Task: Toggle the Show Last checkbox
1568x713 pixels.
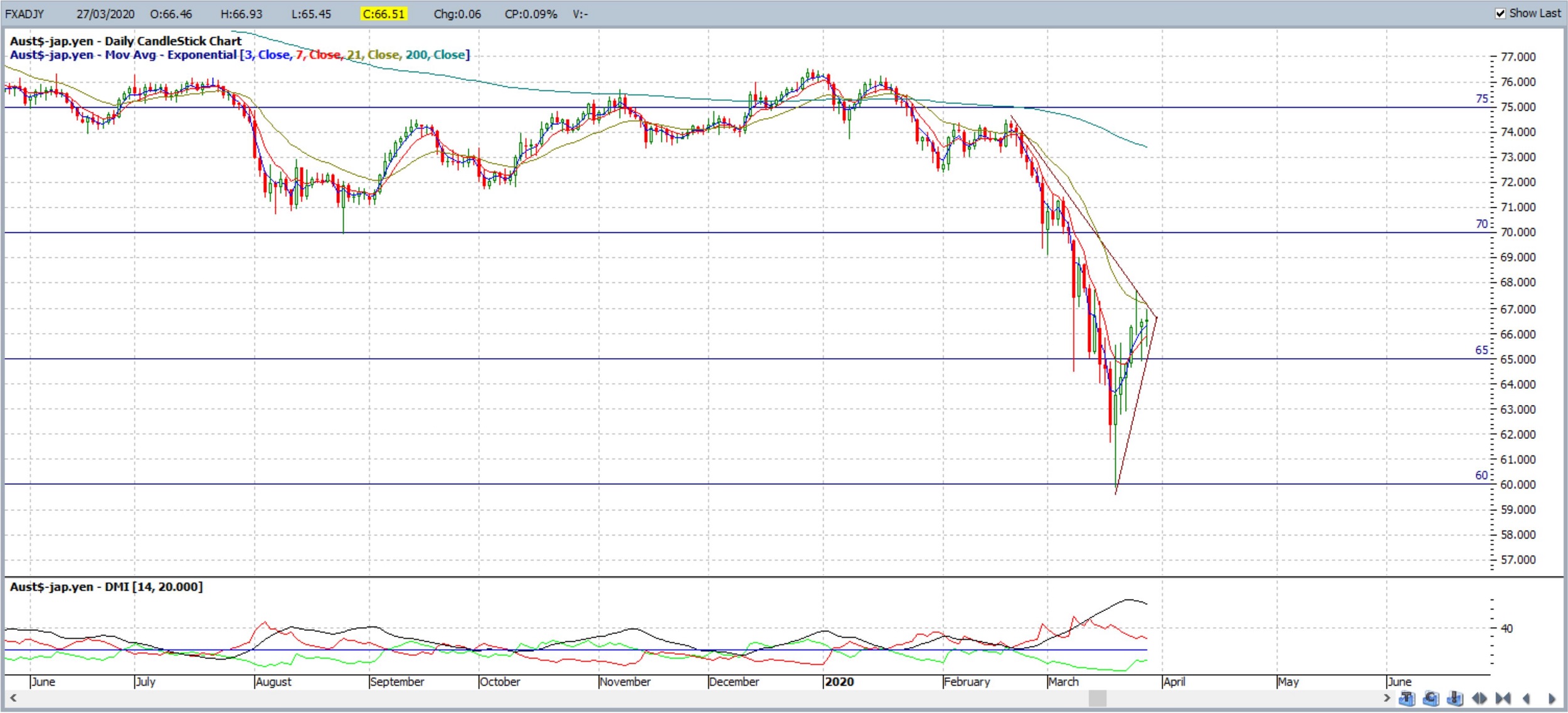Action: click(1500, 13)
